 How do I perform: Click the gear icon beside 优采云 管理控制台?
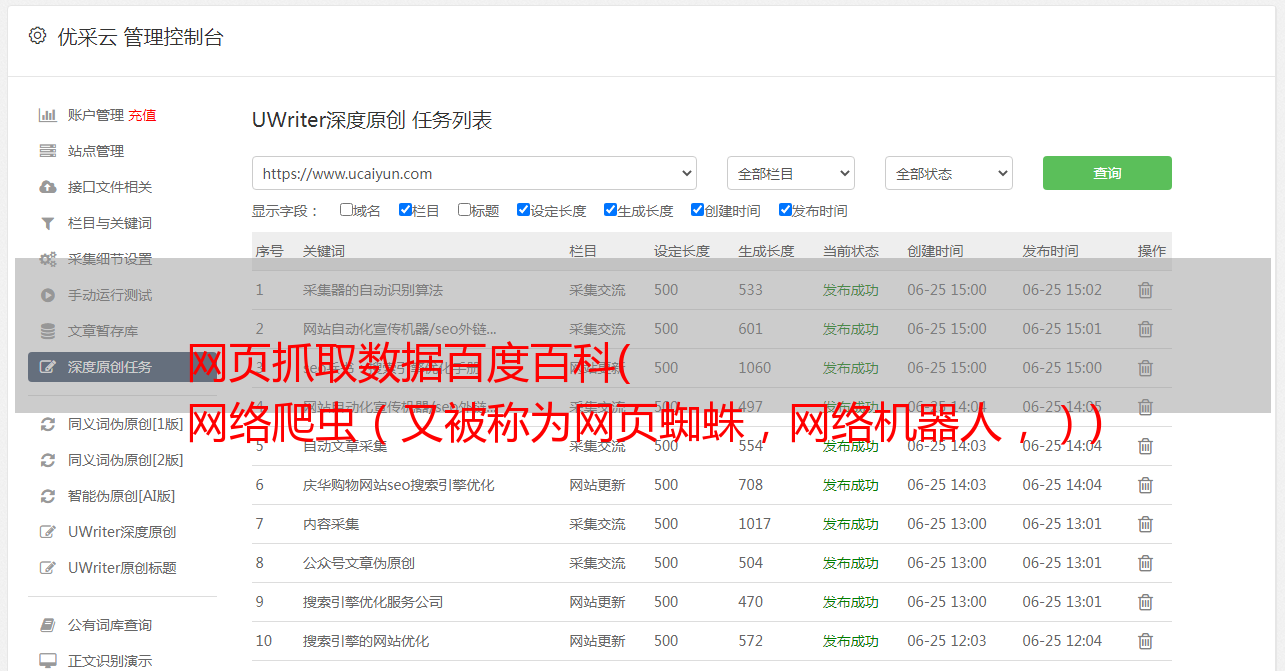(37, 36)
